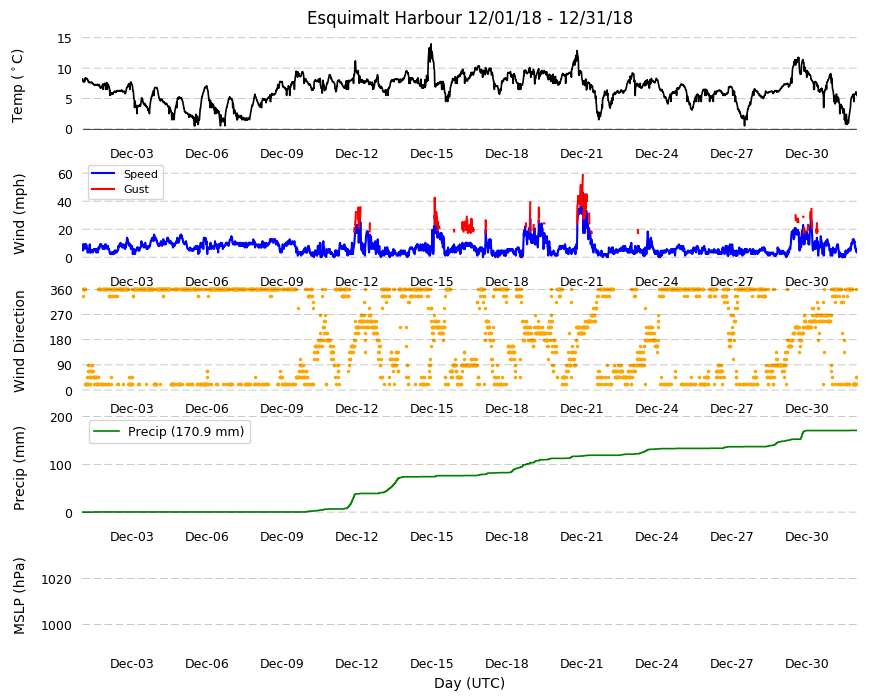This screenshot has height=700, width=870.
Task: Click the blue Speed legend line
Action: (x=103, y=174)
